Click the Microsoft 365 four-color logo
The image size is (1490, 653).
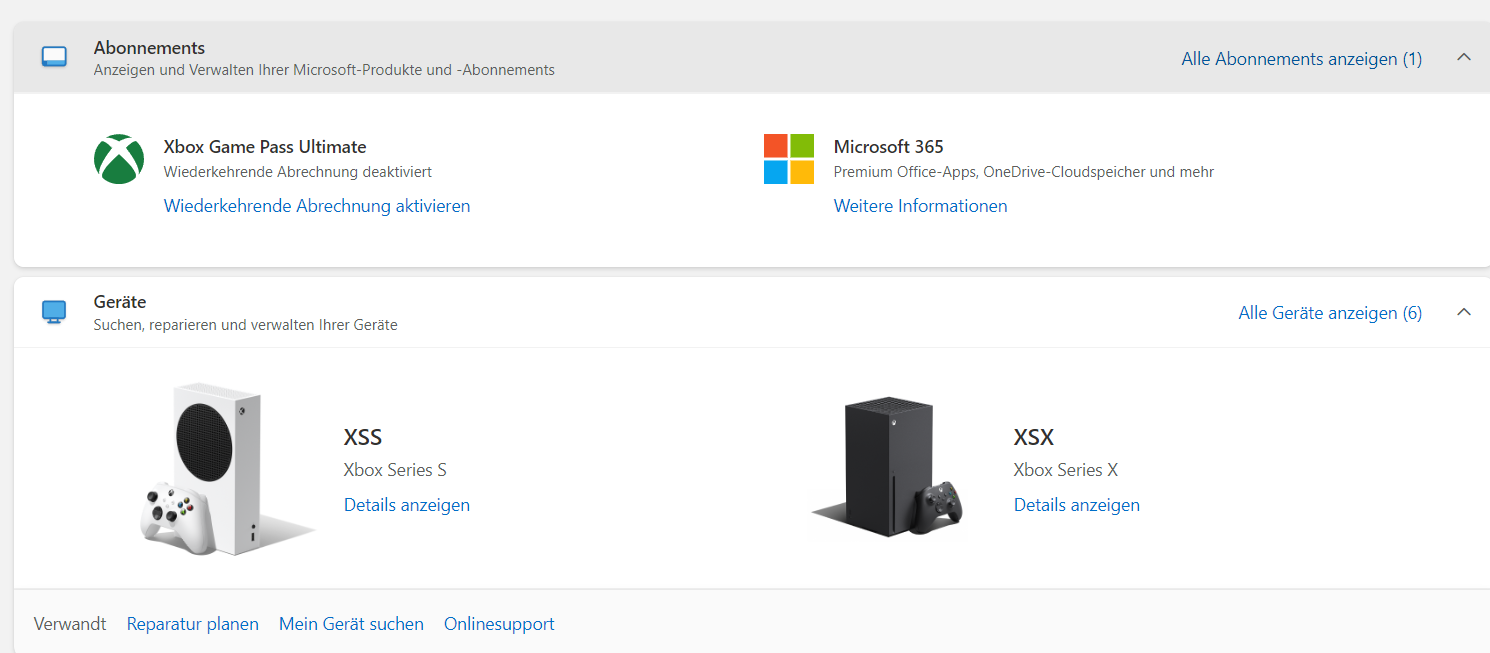pos(789,159)
